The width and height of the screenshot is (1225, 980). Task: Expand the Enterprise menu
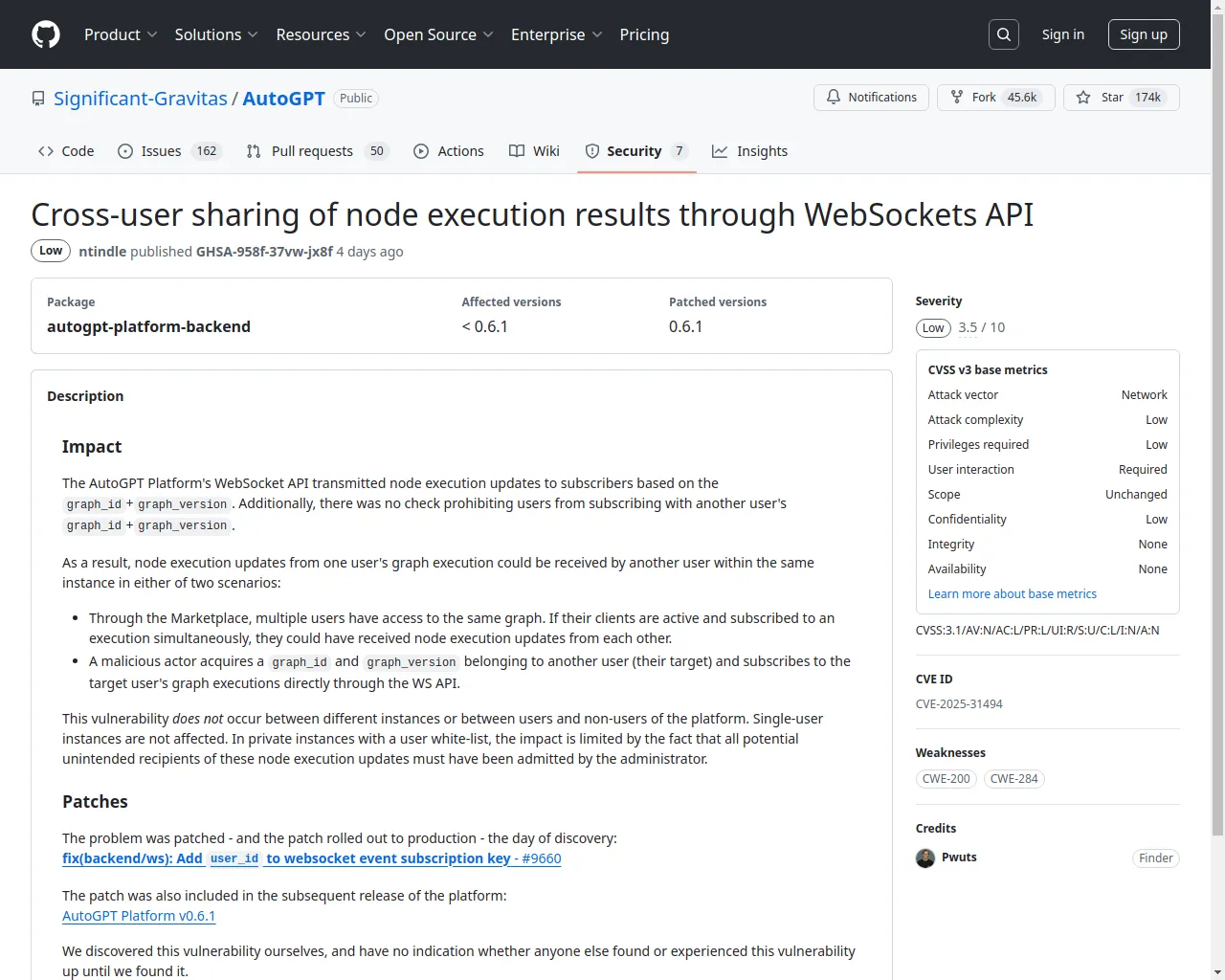click(x=556, y=34)
